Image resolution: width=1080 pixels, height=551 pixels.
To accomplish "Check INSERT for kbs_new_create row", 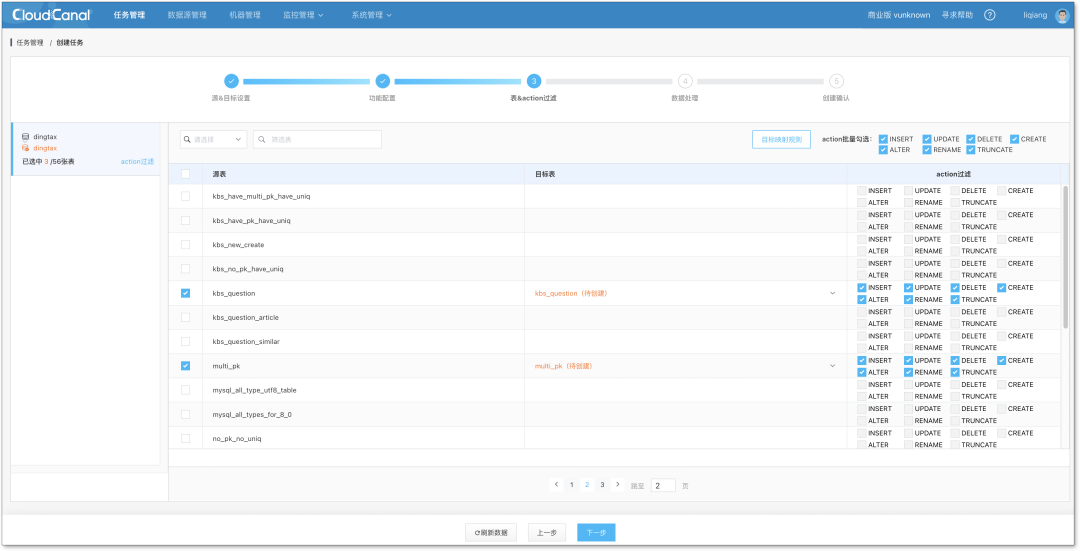I will (862, 239).
